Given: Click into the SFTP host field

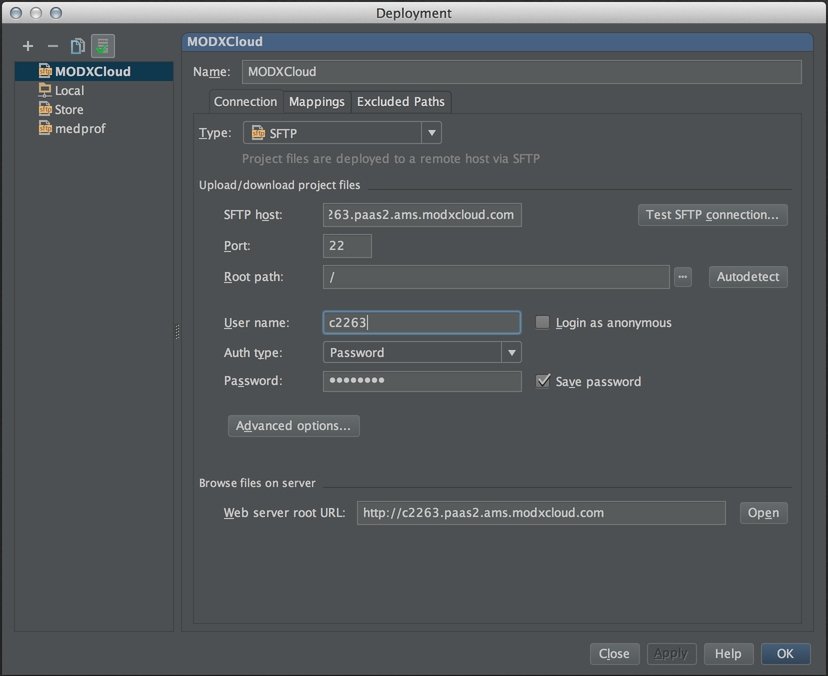Looking at the screenshot, I should pos(422,215).
